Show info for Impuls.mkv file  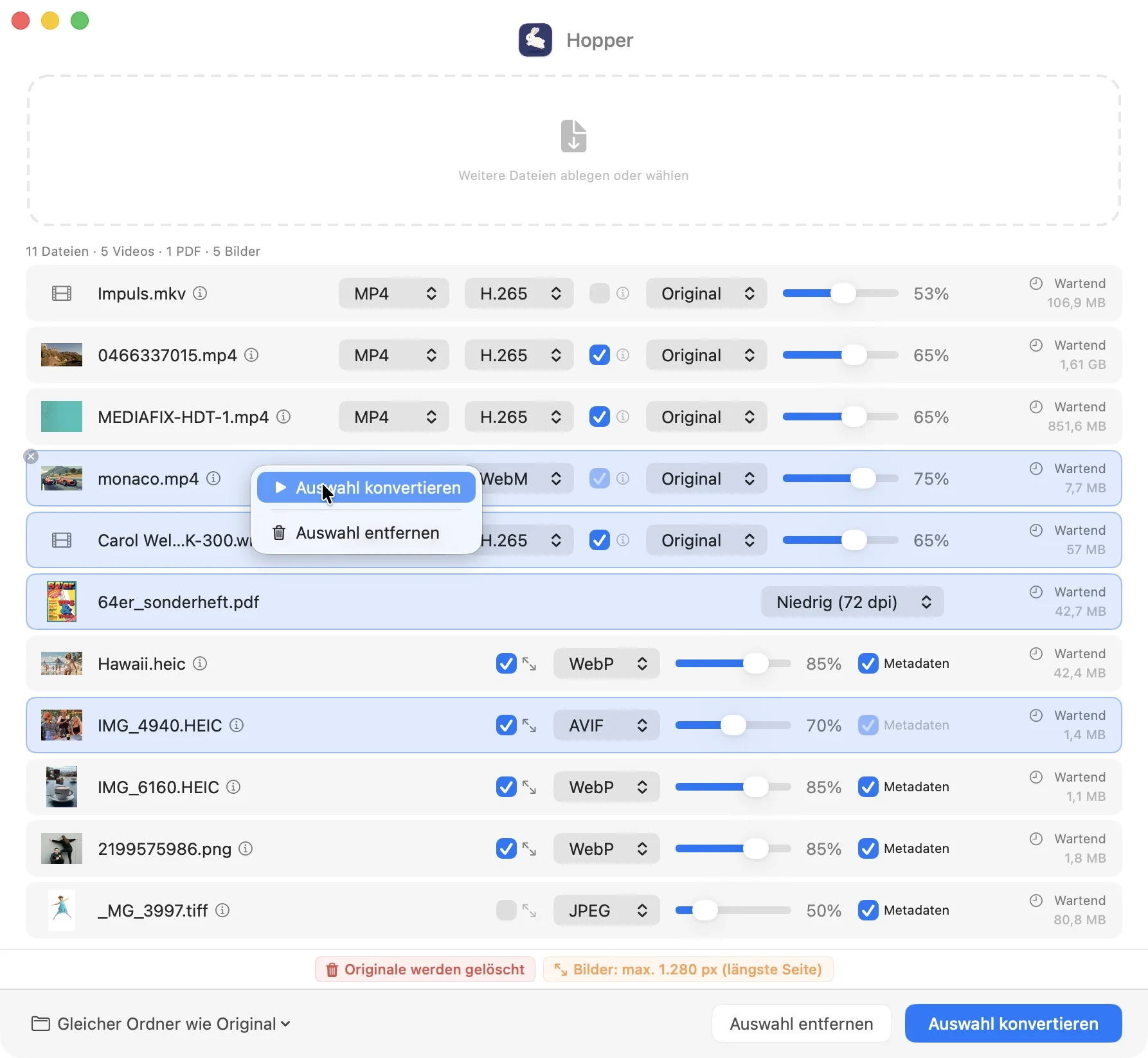[200, 294]
